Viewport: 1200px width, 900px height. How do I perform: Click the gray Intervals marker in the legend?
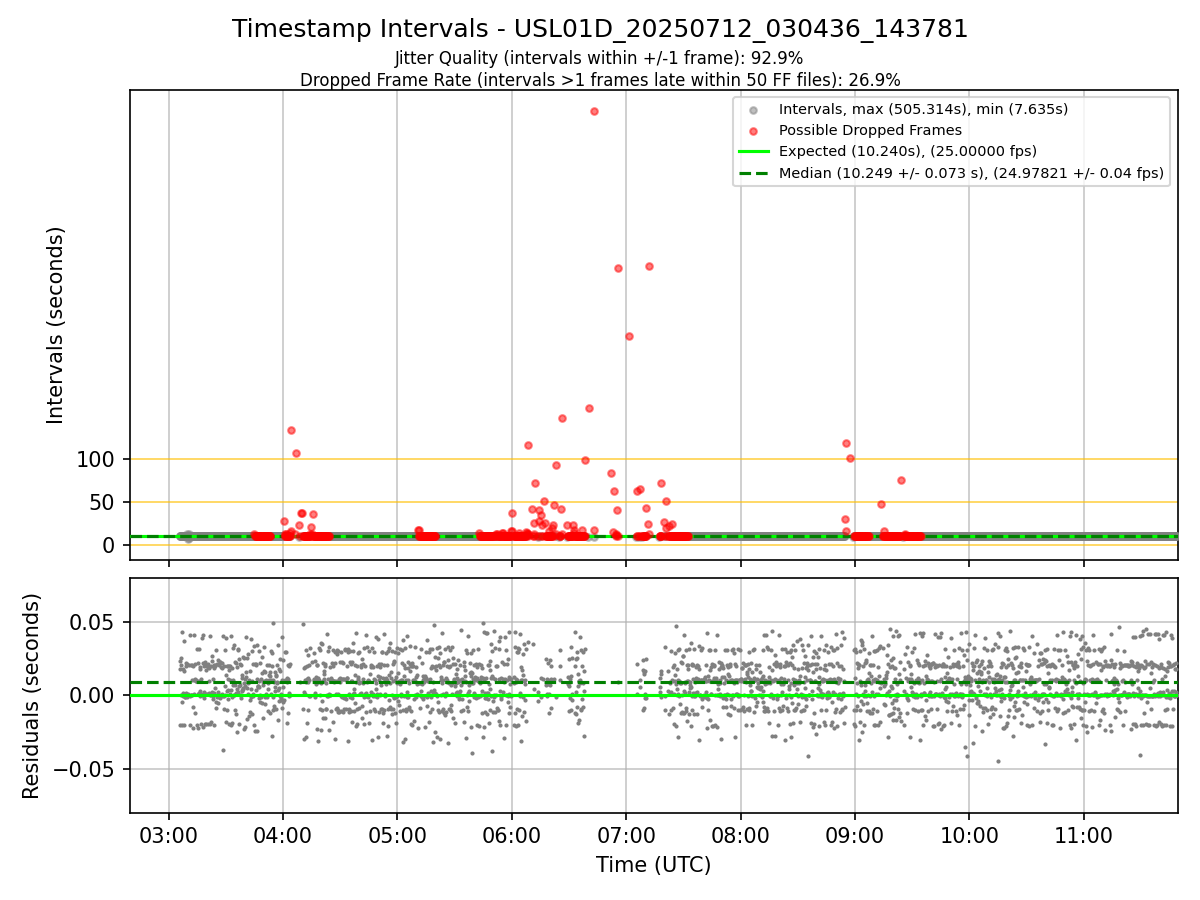[x=754, y=109]
